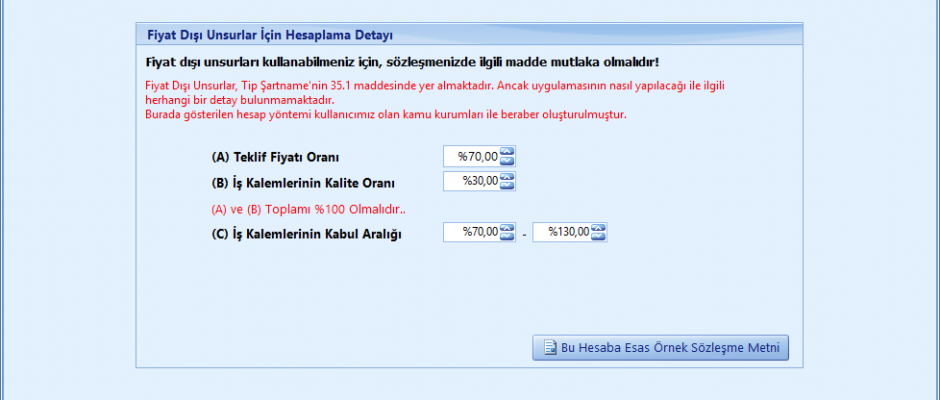Click the Teklif Fiyatı Oranı %70,00 field
Screen dimensions: 940x400
(472, 156)
